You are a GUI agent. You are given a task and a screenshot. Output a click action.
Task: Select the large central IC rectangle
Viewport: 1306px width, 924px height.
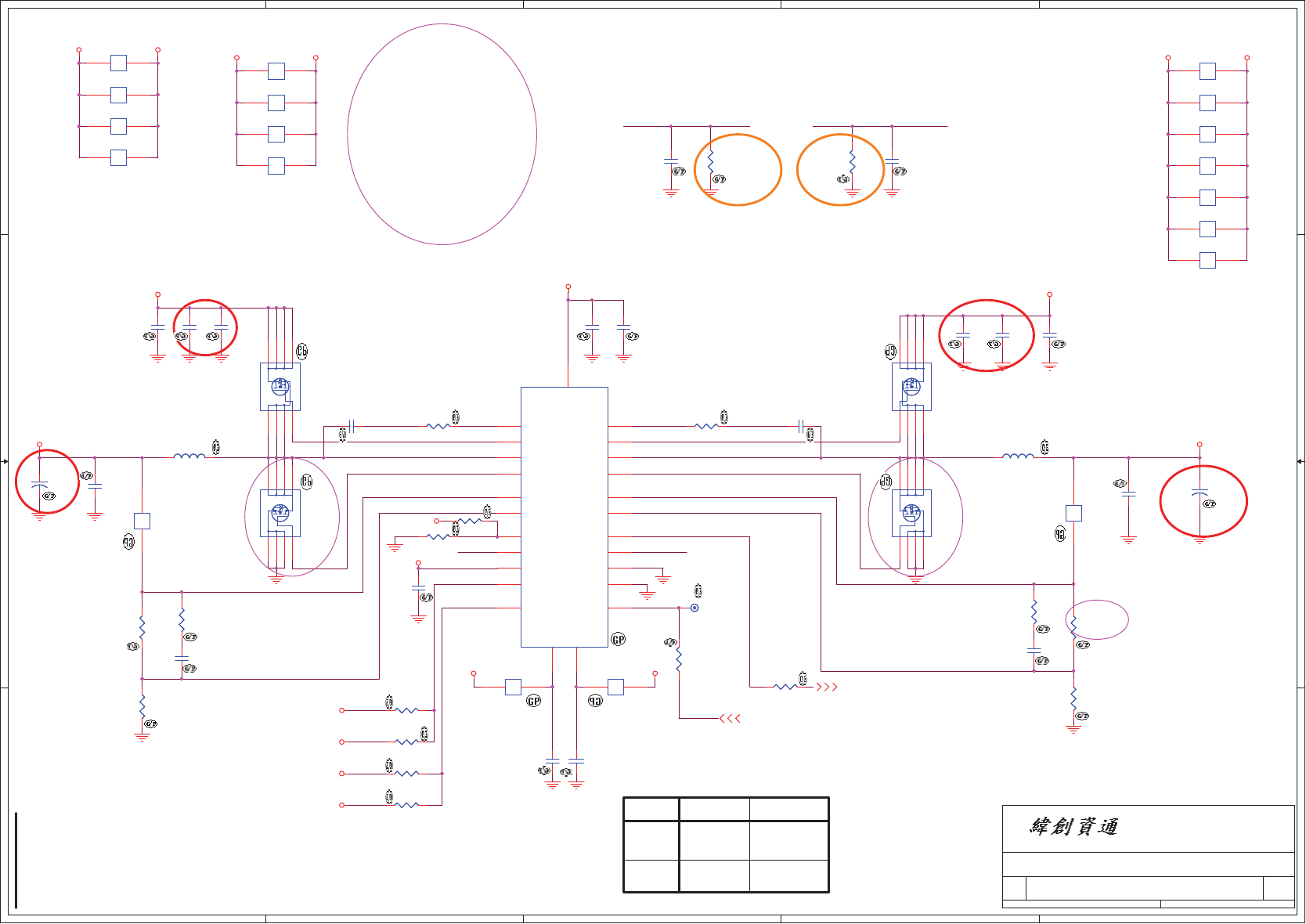tap(565, 517)
